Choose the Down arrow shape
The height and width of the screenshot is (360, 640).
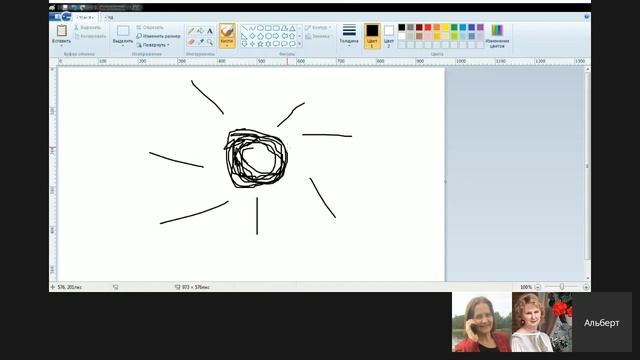(244, 44)
